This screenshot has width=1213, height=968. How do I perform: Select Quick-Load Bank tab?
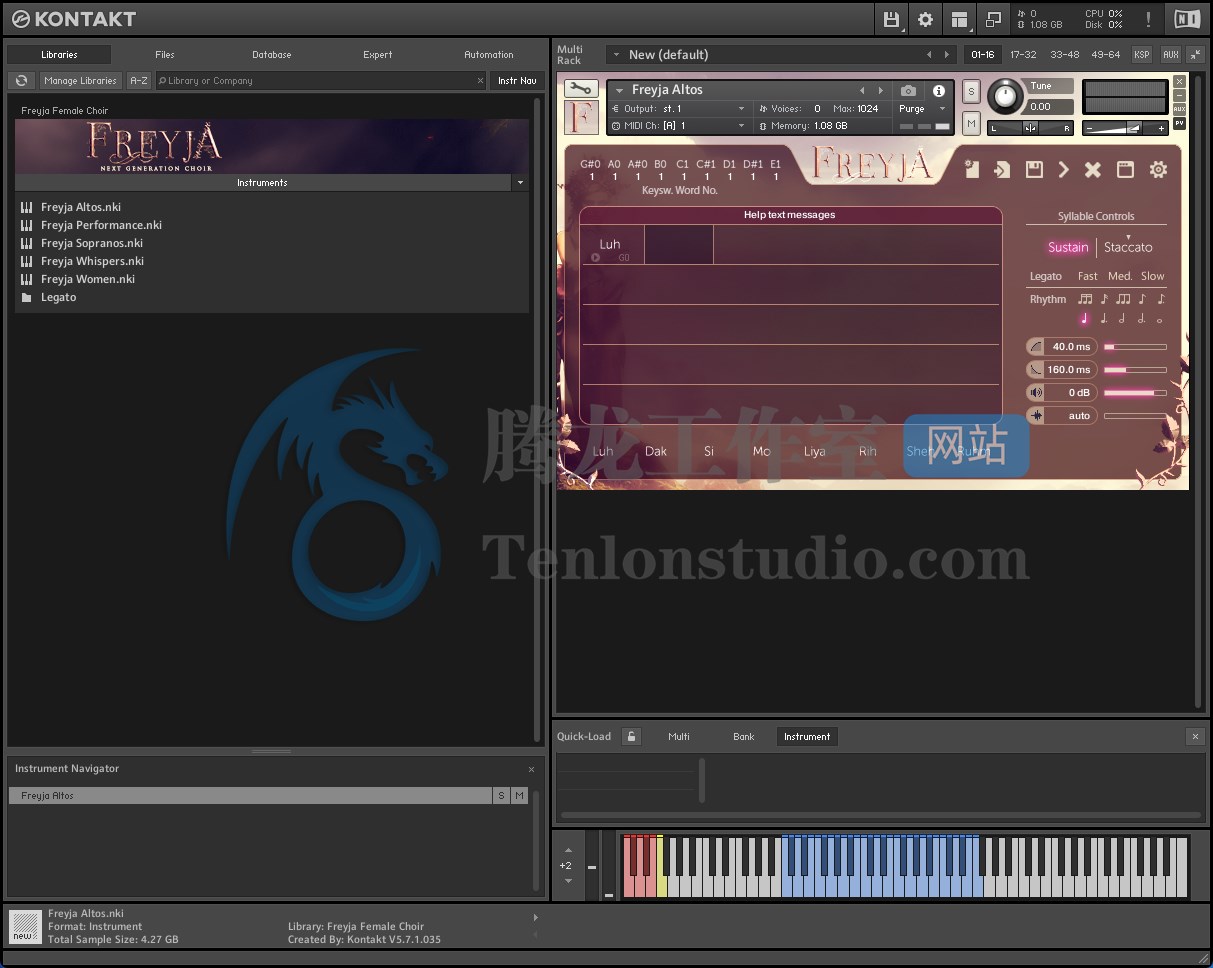(744, 736)
